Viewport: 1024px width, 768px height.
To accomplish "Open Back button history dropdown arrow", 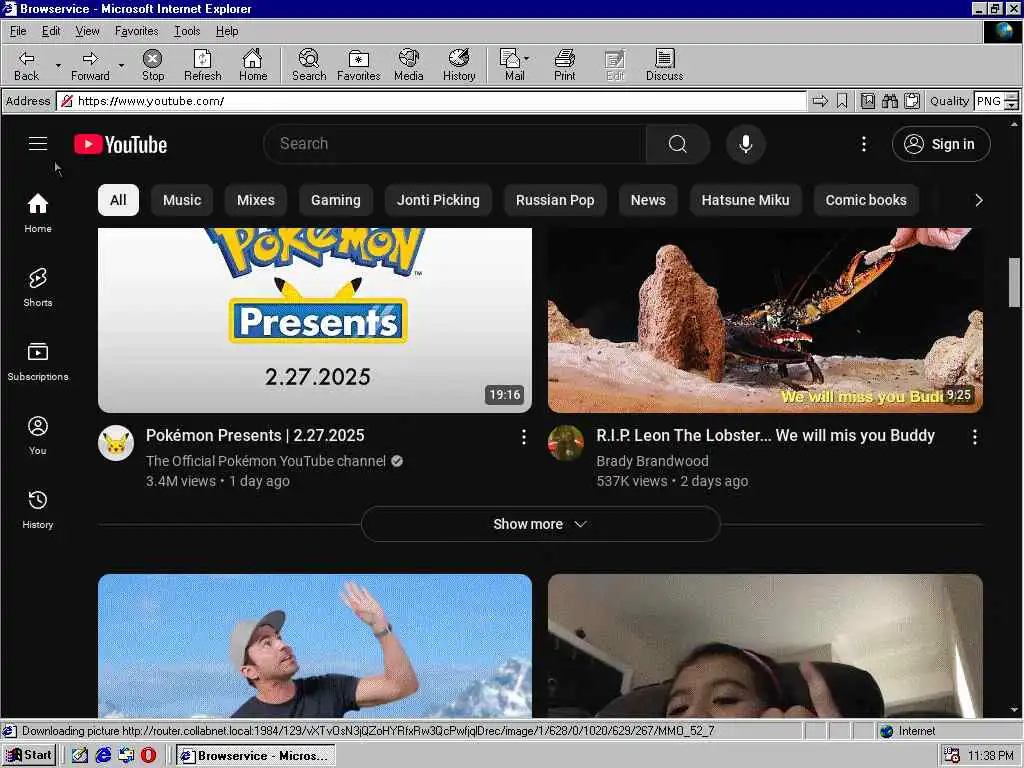I will point(58,65).
